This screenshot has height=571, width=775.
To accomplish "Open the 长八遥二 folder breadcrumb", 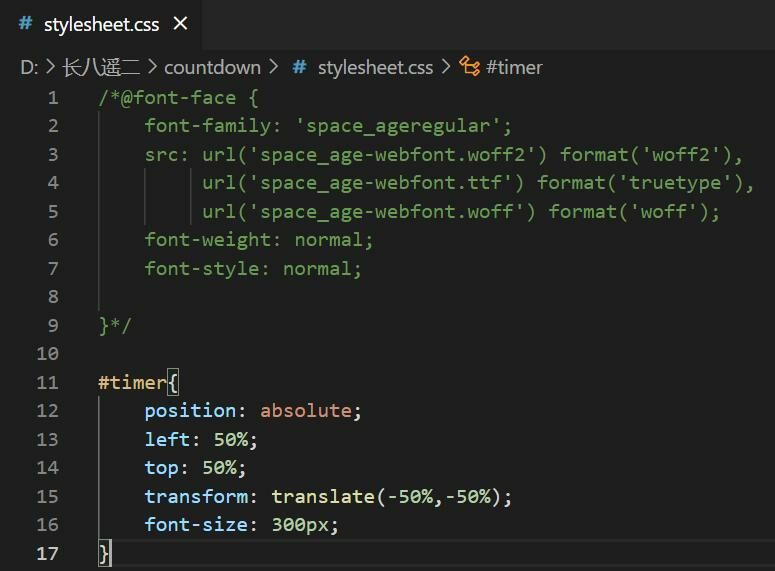I will tap(101, 67).
